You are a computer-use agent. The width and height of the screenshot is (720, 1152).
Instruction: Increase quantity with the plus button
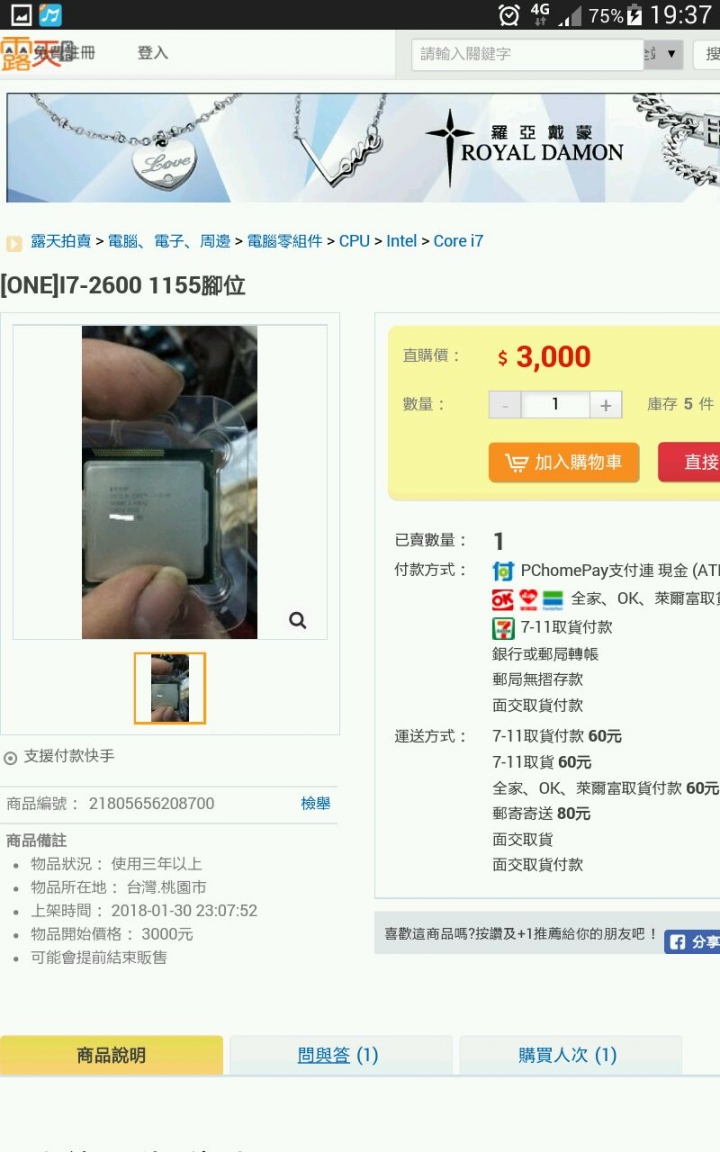605,405
